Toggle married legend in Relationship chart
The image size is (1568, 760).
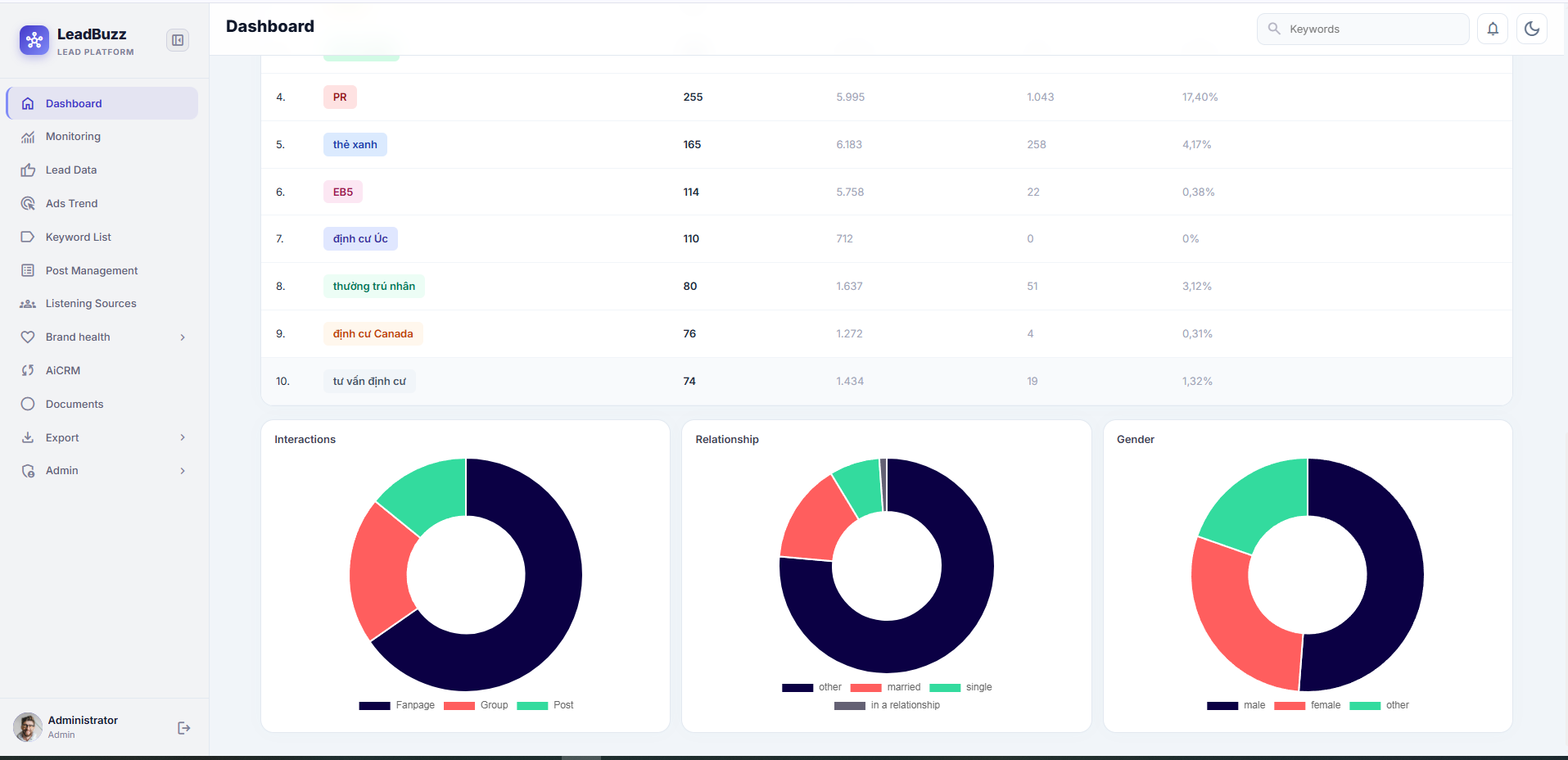(x=886, y=687)
